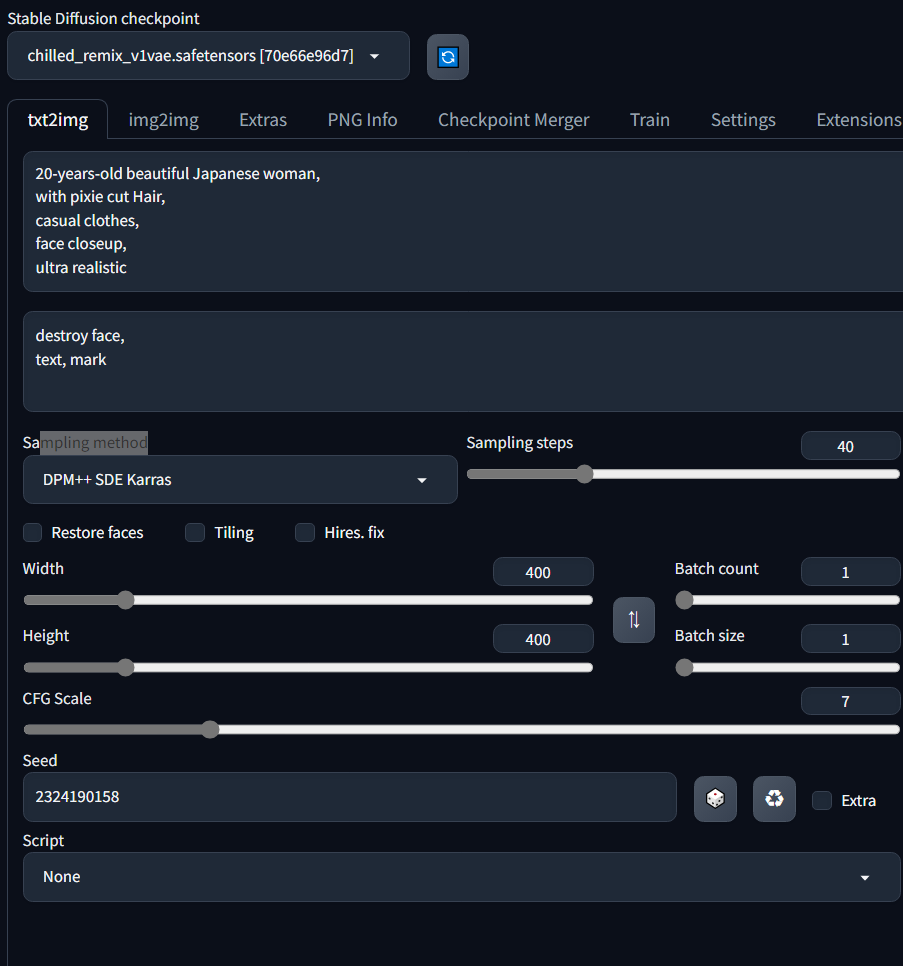Click the 'Seed' label text
Image resolution: width=903 pixels, height=966 pixels.
coord(40,760)
